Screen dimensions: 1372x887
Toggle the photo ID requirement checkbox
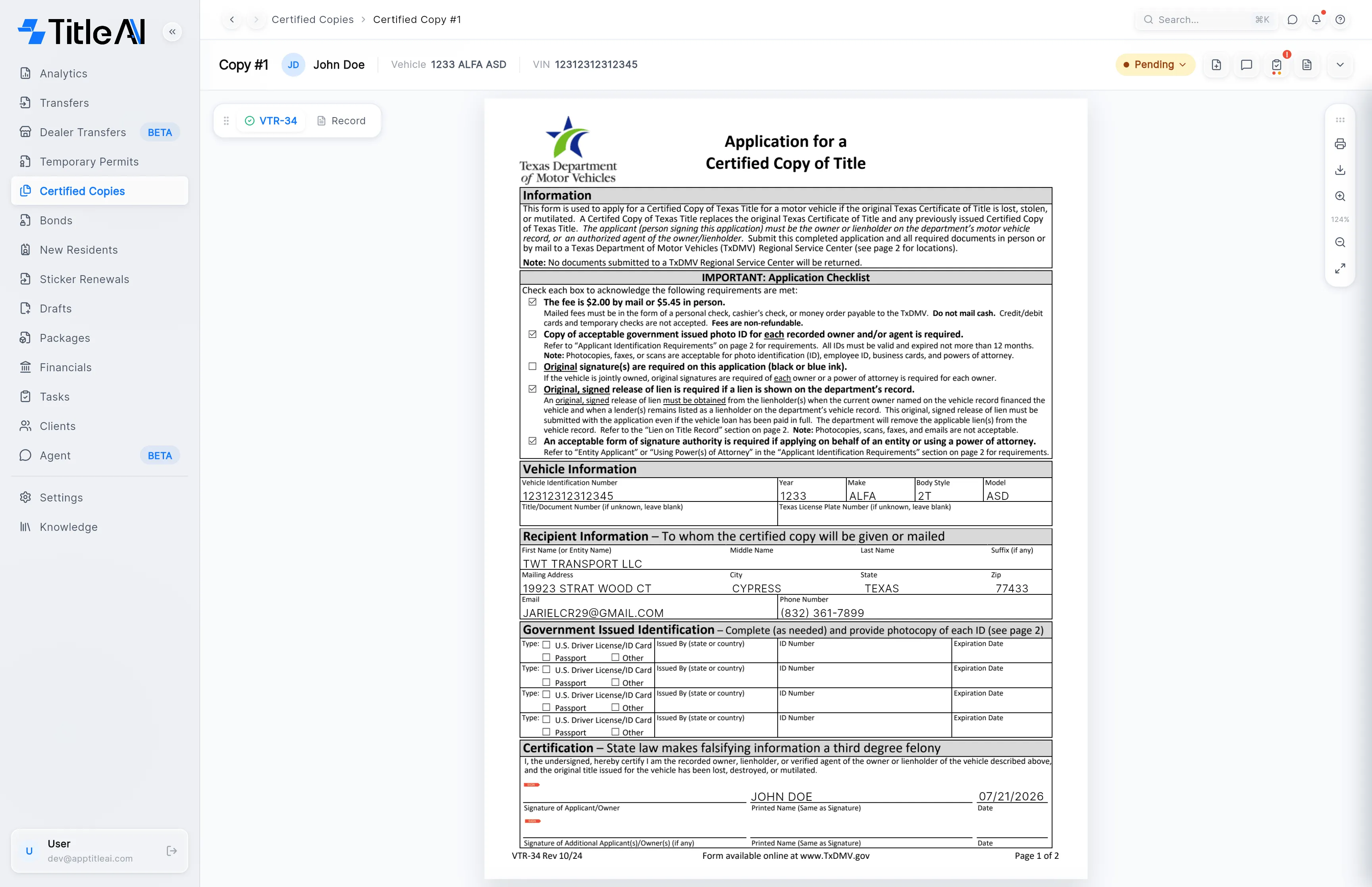[x=533, y=334]
